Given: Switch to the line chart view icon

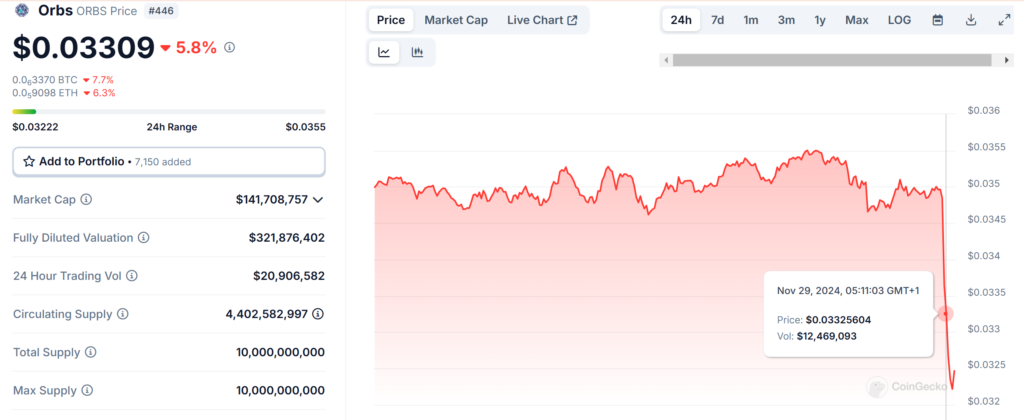Looking at the screenshot, I should coord(384,53).
